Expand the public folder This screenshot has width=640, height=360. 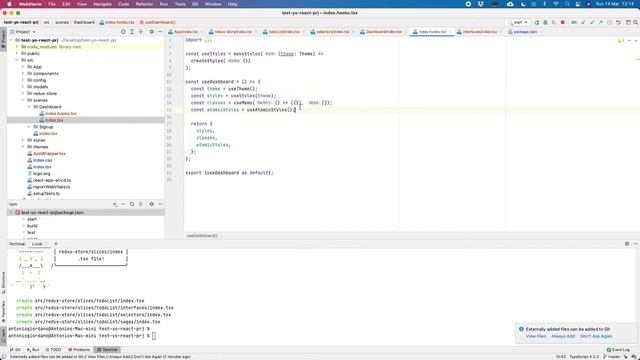point(17,53)
